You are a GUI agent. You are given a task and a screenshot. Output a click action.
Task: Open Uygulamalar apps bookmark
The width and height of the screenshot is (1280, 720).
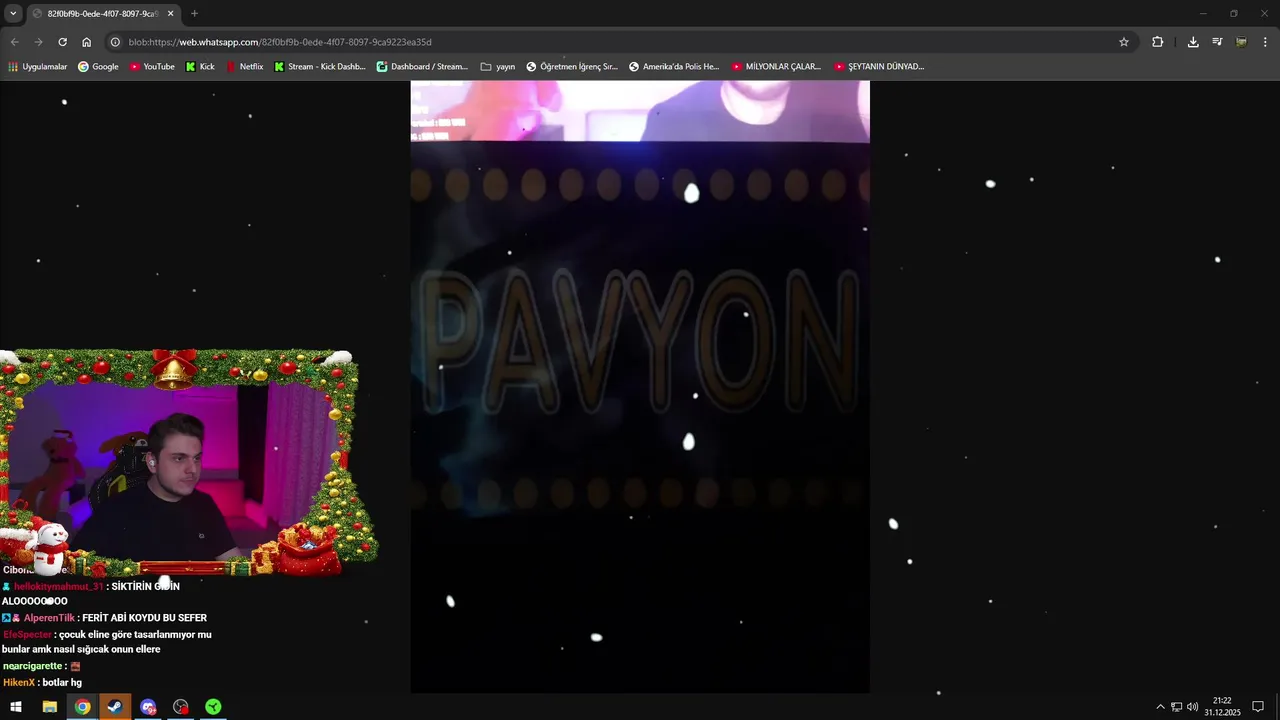[x=37, y=67]
